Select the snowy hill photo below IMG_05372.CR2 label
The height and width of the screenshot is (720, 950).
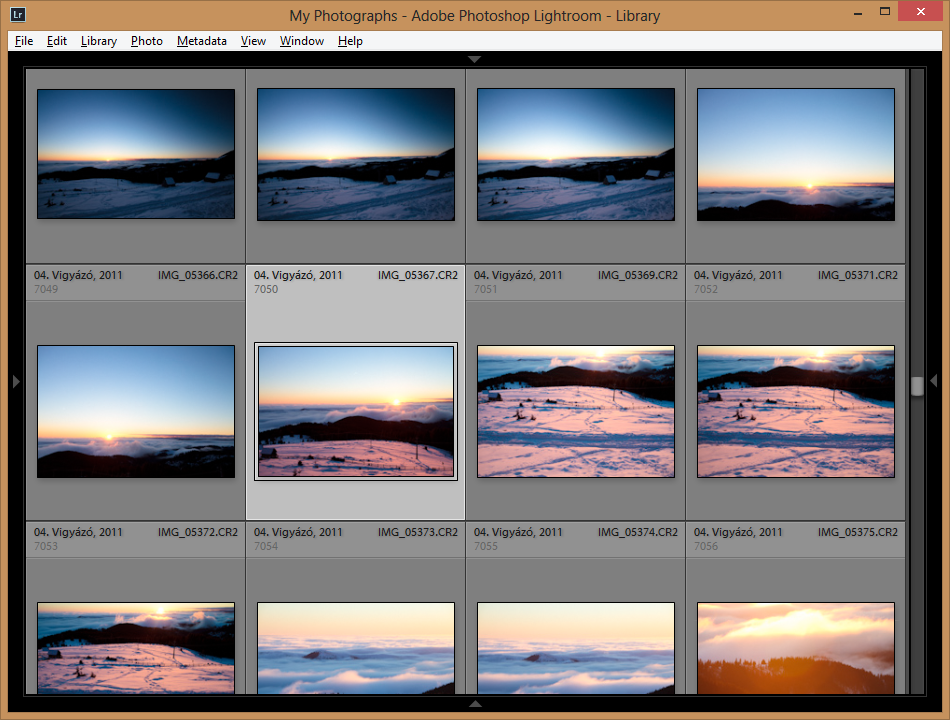pos(136,648)
